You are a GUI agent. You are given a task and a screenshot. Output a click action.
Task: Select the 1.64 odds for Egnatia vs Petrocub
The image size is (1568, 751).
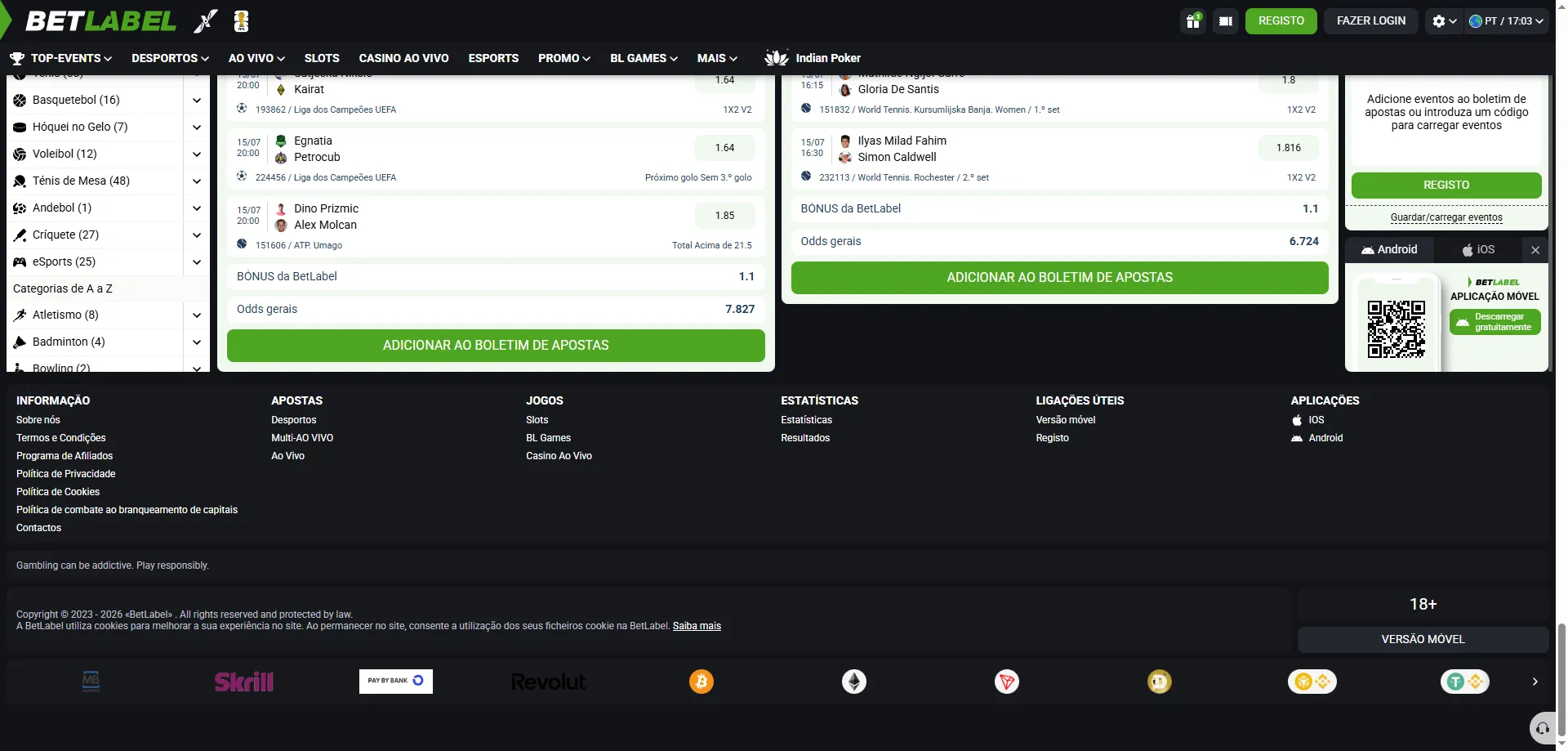coord(724,148)
